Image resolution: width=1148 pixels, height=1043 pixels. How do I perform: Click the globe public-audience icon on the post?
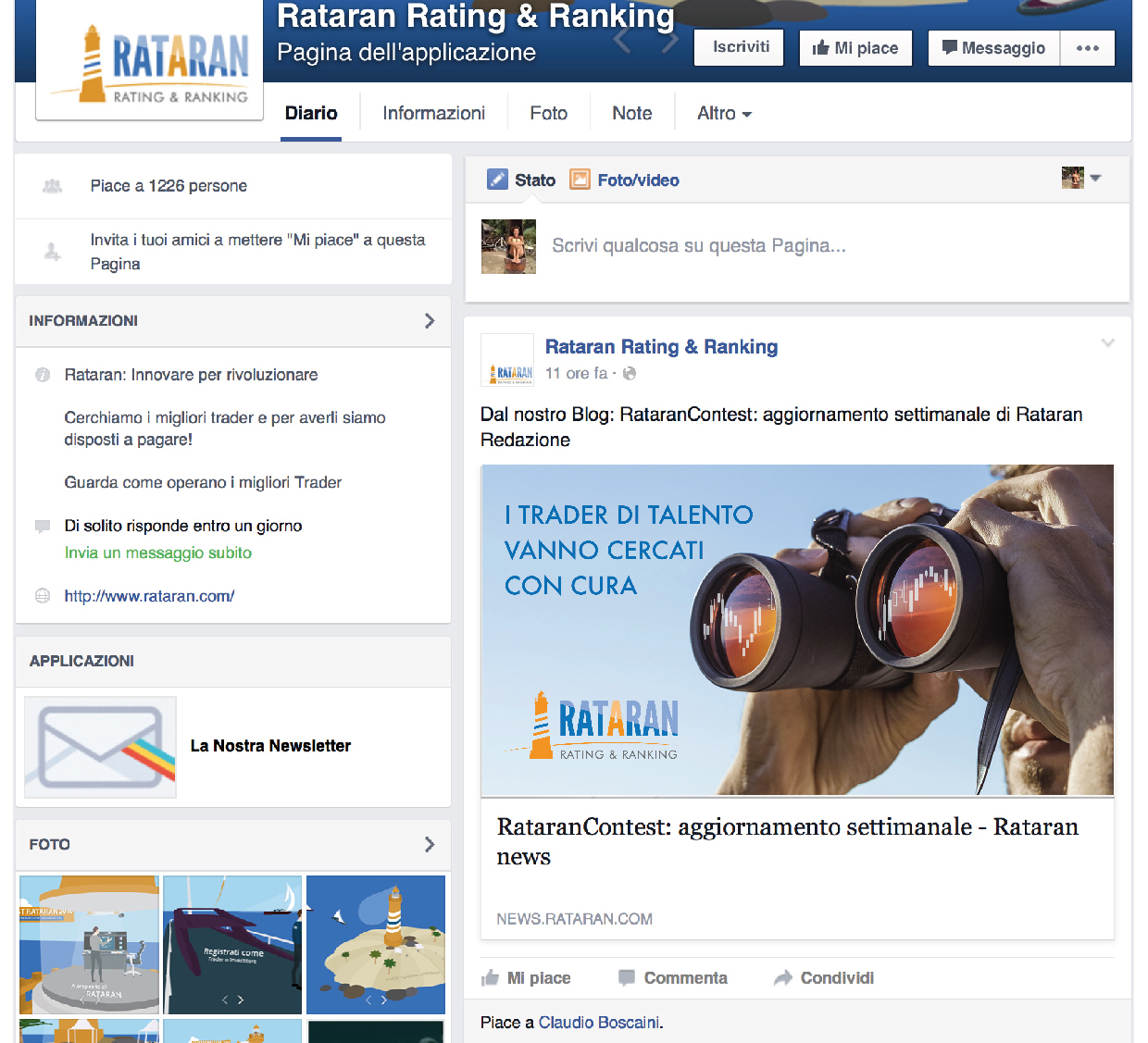click(630, 374)
